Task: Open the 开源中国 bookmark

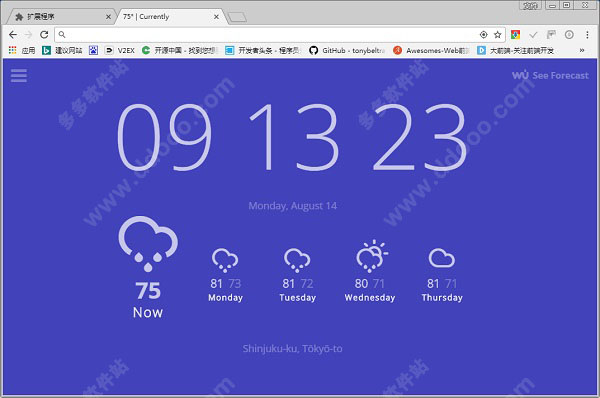Action: [x=180, y=50]
